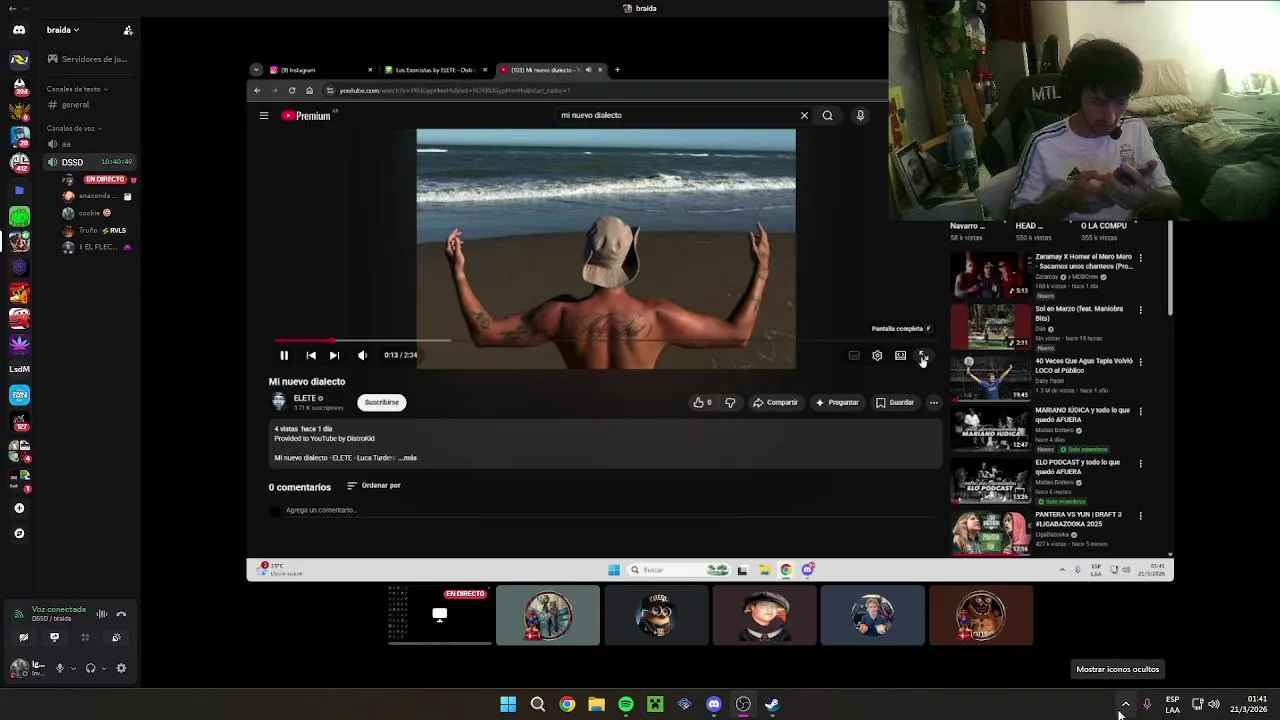Toggle Discord noise suppression
Viewport: 1280px width, 720px height.
click(x=102, y=614)
